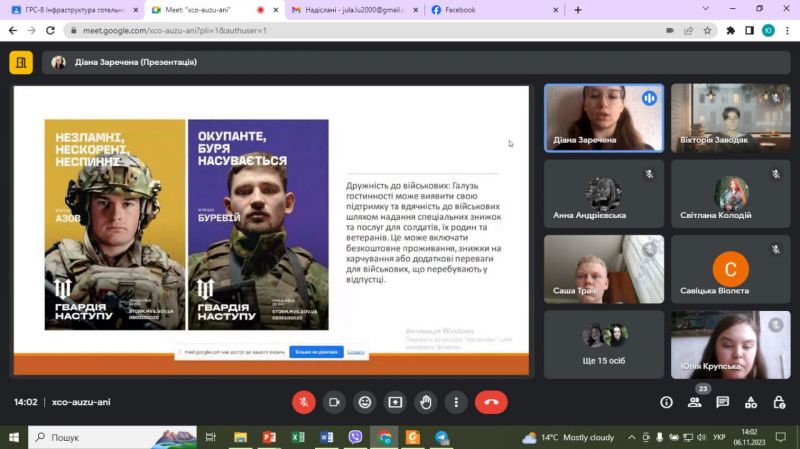Open Telegram from the taskbar
This screenshot has width=800, height=449.
tap(442, 437)
